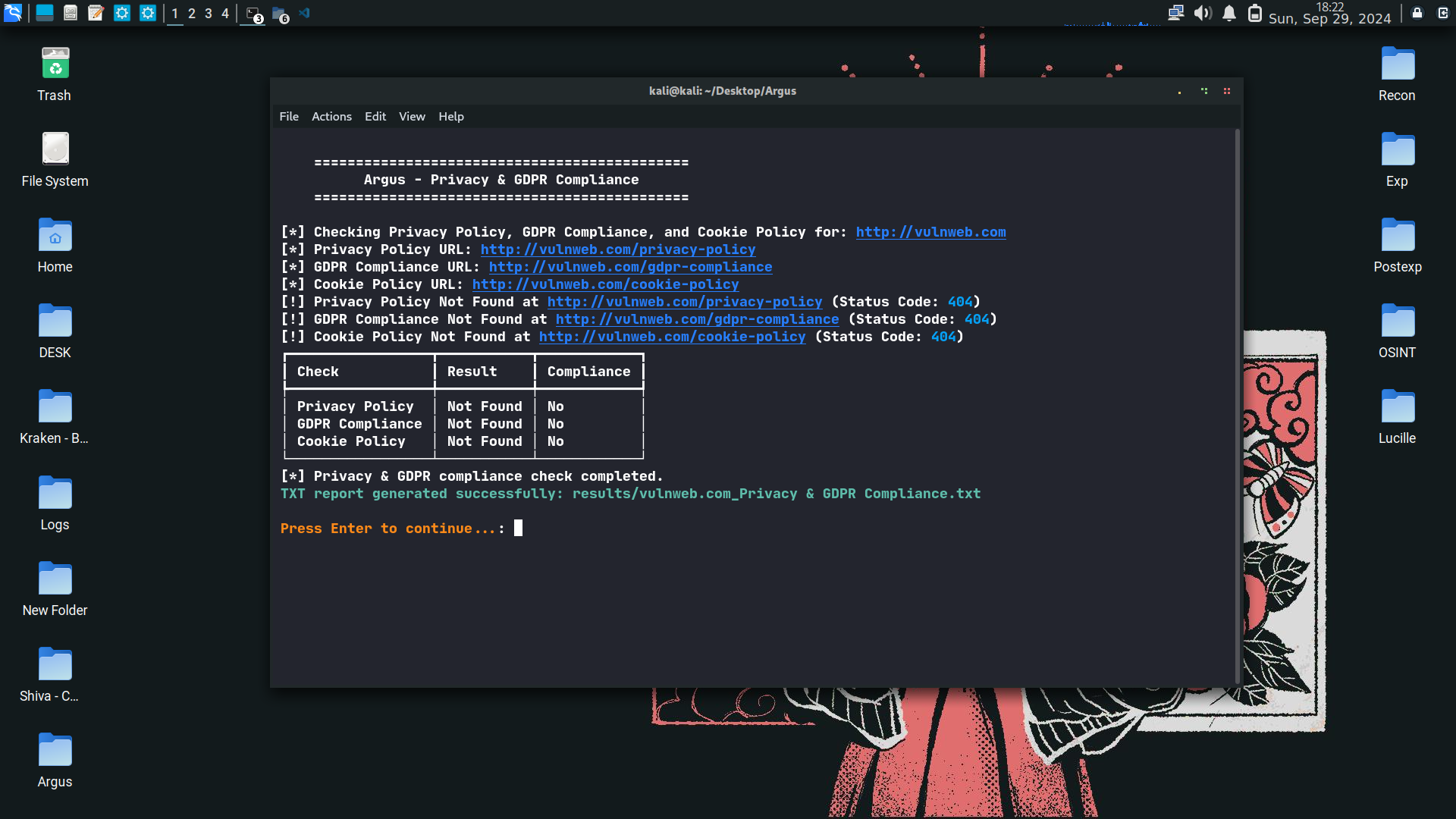
Task: Open the notifications bell icon
Action: pyautogui.click(x=1229, y=13)
